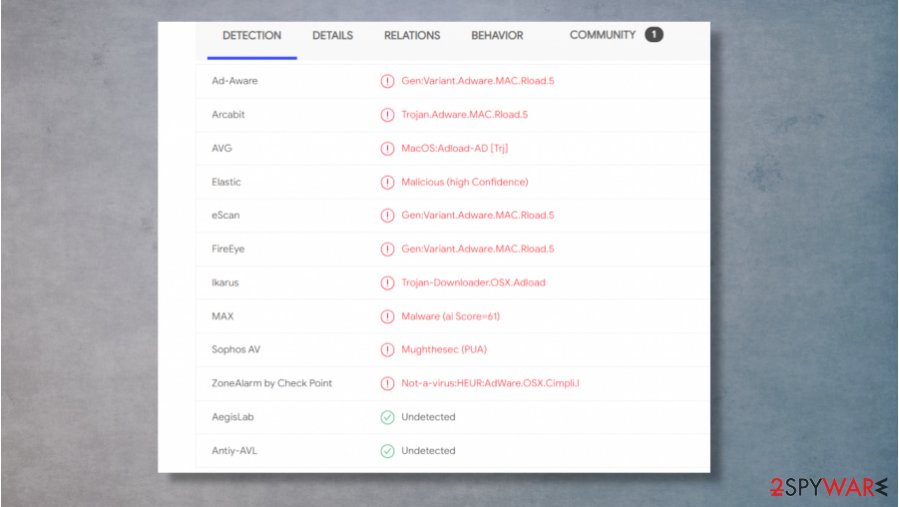
Task: Click the green checkmark icon for Antiy-AVL
Action: [x=388, y=451]
